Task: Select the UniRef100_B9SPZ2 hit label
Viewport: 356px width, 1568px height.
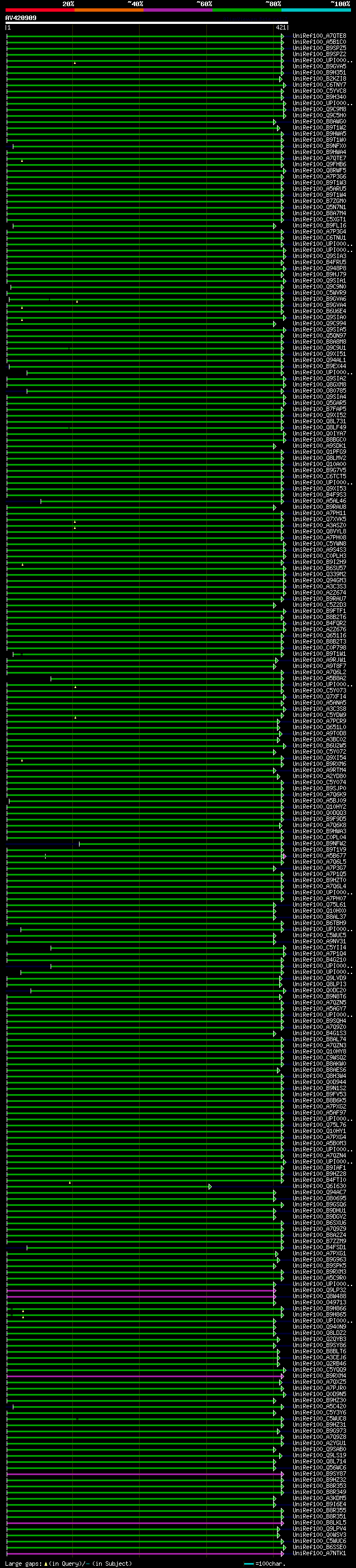Action: click(x=319, y=55)
